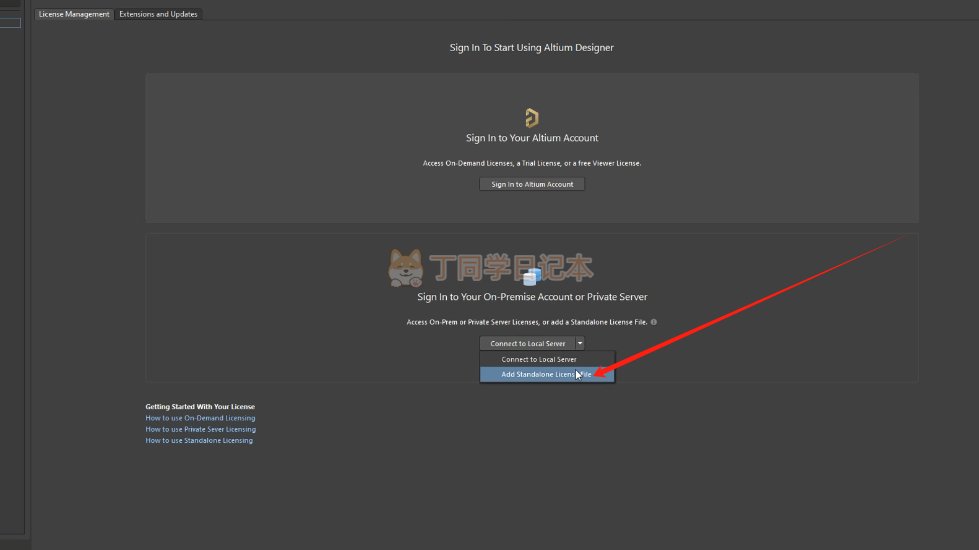Click the info icon beside Standalone License File text
Screen dimensions: 979x550
tap(653, 322)
